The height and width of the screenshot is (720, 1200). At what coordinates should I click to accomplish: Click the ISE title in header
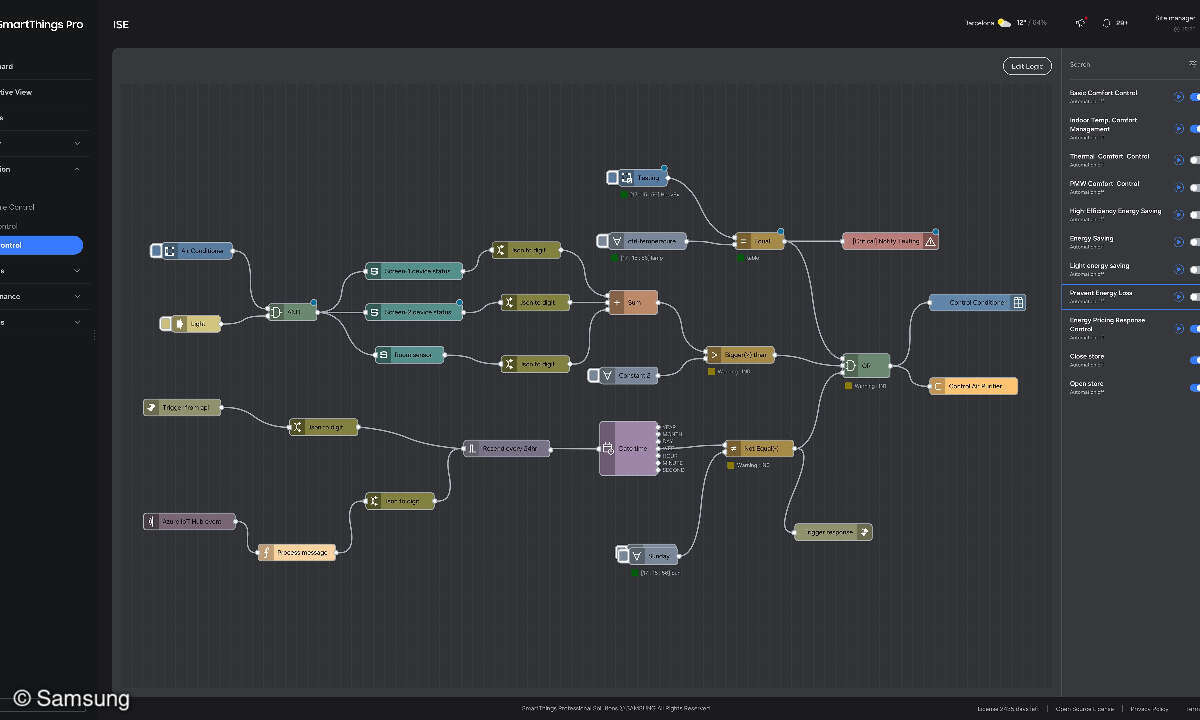click(121, 24)
